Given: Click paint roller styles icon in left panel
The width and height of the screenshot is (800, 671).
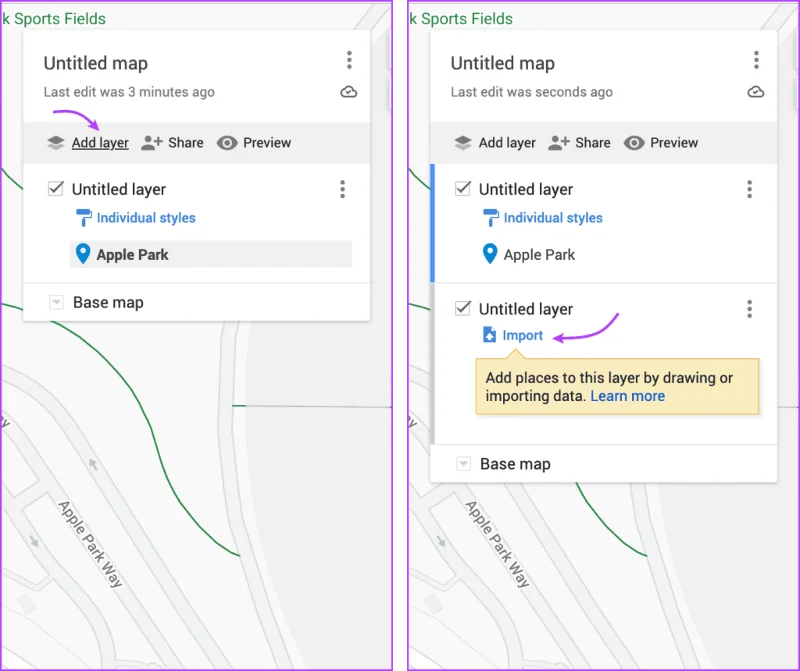Looking at the screenshot, I should [x=84, y=218].
